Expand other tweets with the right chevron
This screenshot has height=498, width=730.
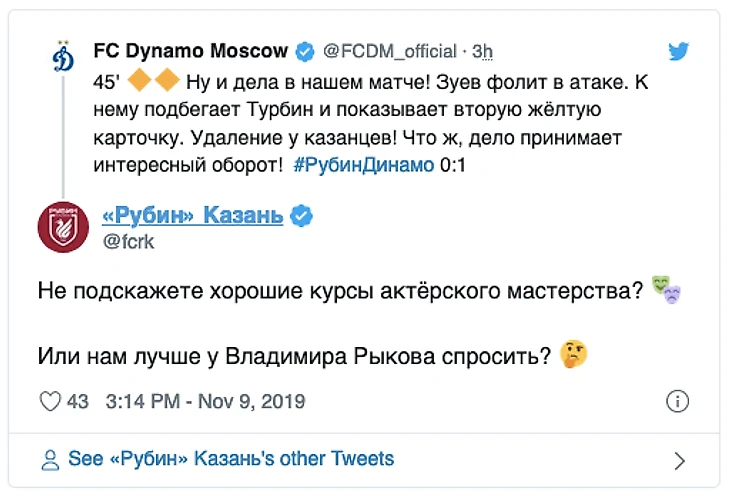tap(679, 461)
